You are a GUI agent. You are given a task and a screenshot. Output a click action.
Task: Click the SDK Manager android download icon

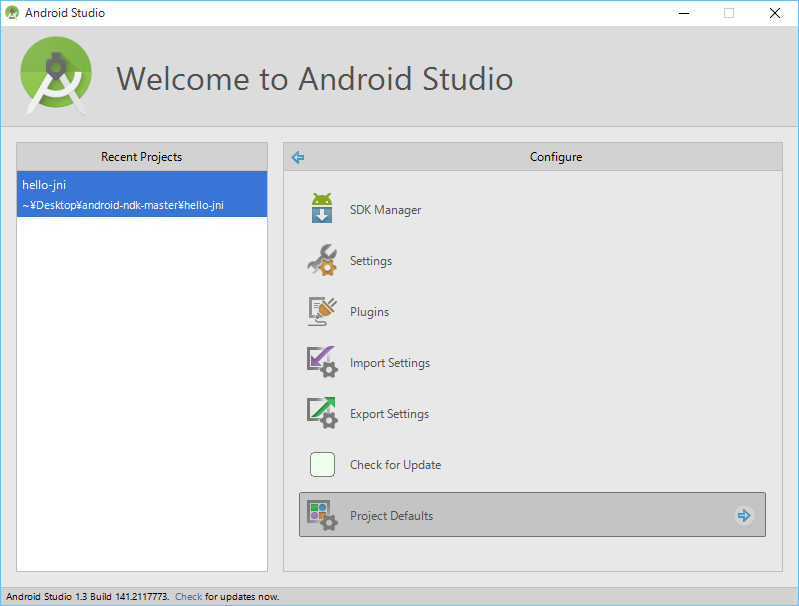322,210
